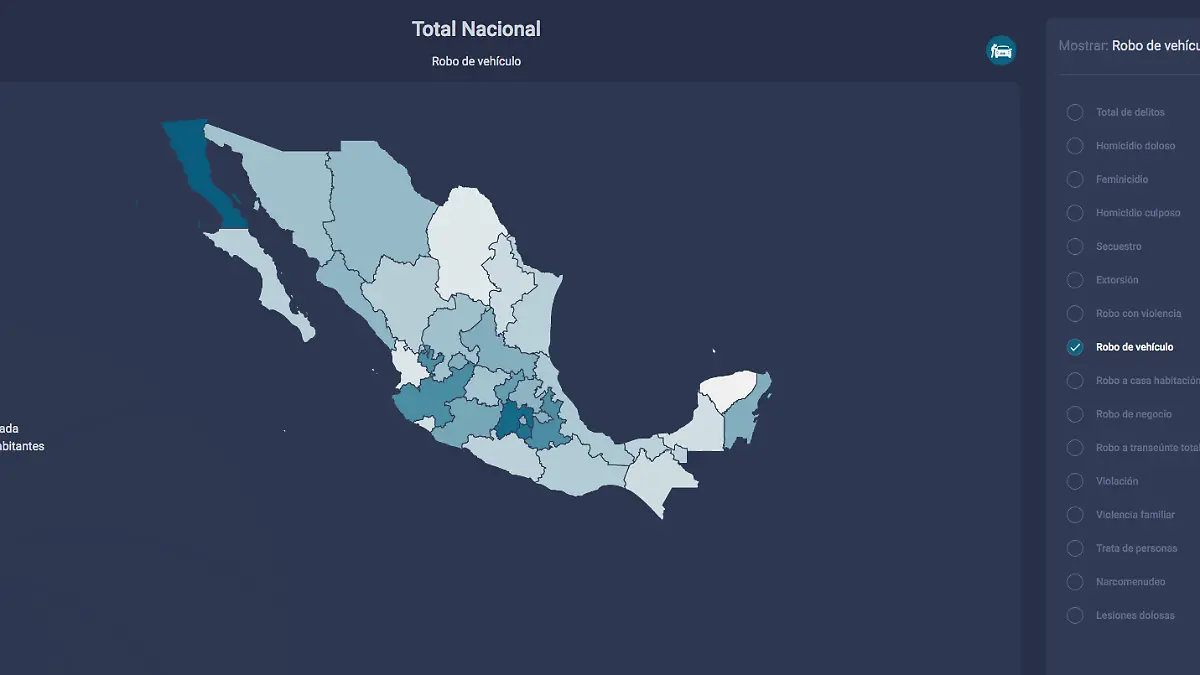
Task: Select the Total de delitos option
Action: click(x=1075, y=112)
